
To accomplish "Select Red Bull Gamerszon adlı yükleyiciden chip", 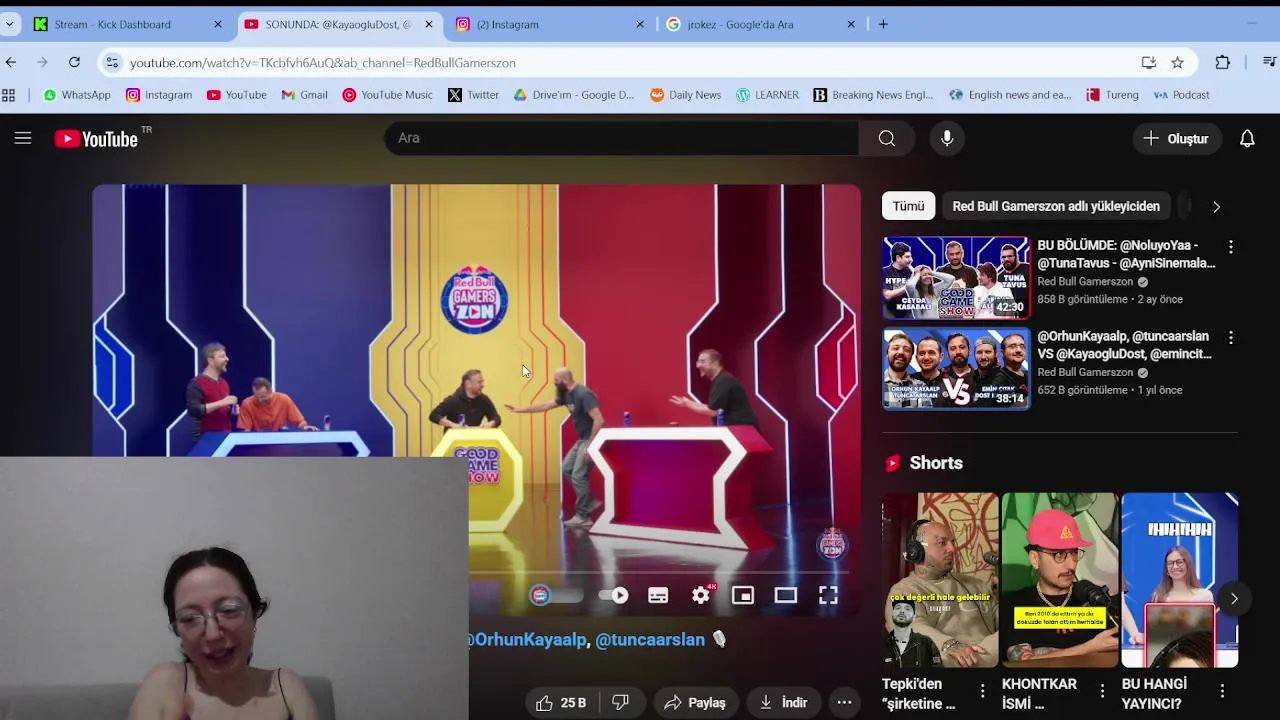I will tap(1056, 206).
